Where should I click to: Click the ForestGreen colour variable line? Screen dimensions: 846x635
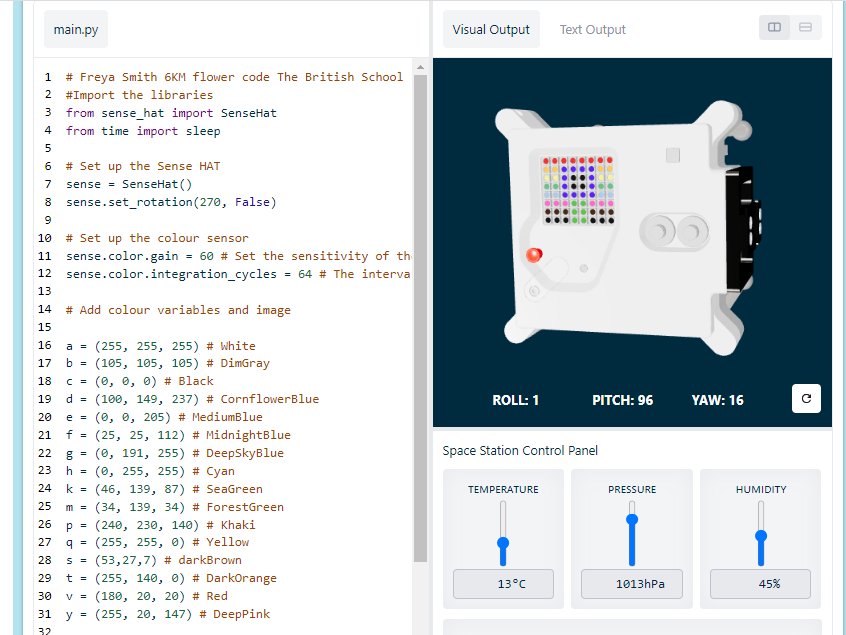175,507
